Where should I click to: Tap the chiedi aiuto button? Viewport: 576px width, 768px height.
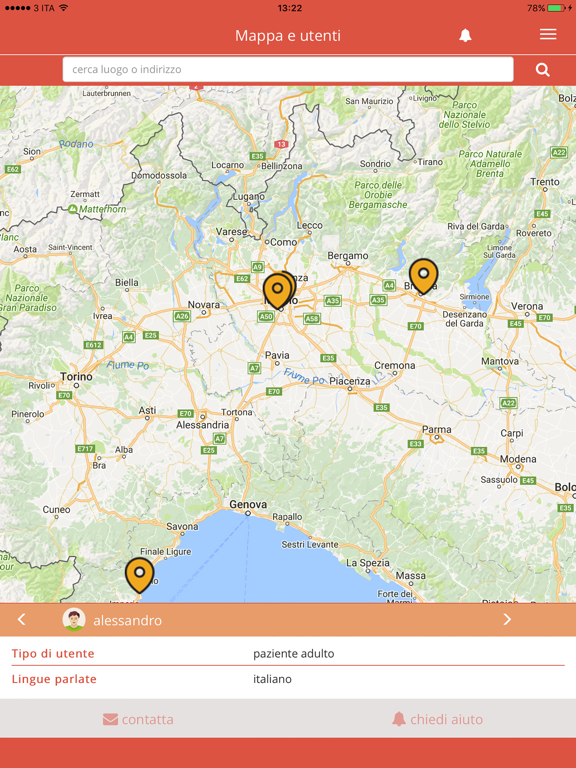437,719
